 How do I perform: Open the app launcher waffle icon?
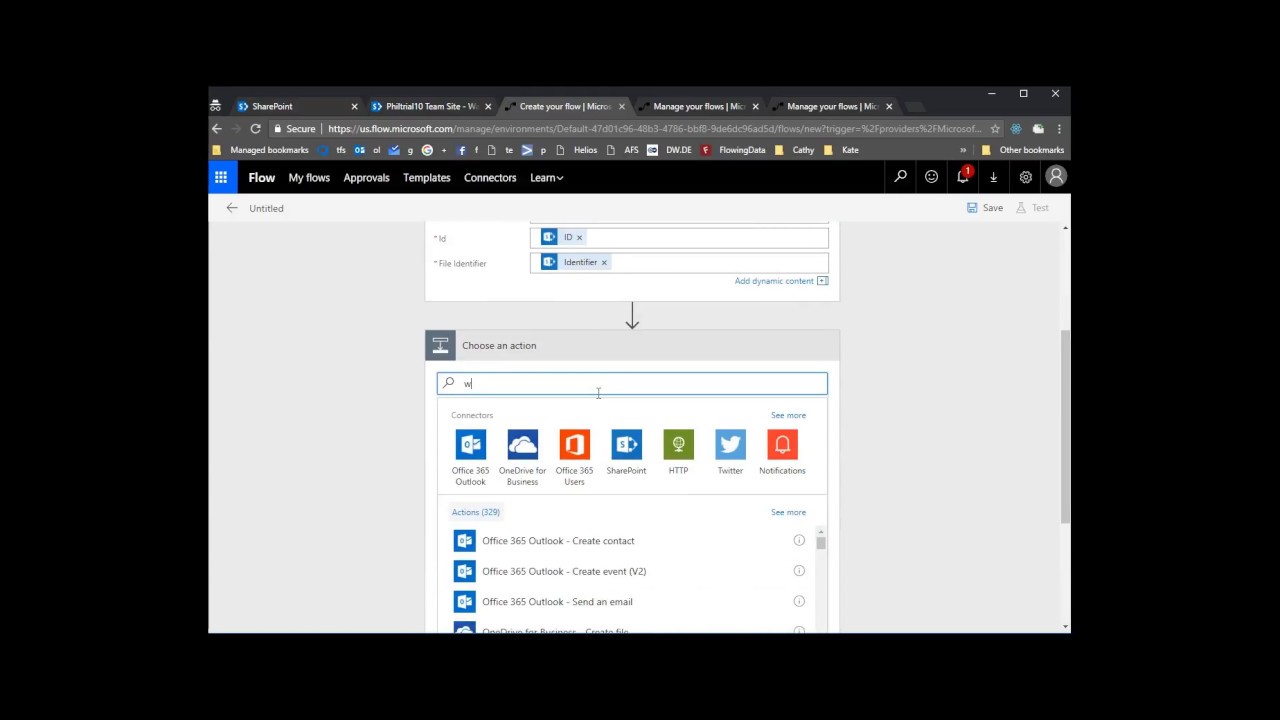pyautogui.click(x=222, y=177)
